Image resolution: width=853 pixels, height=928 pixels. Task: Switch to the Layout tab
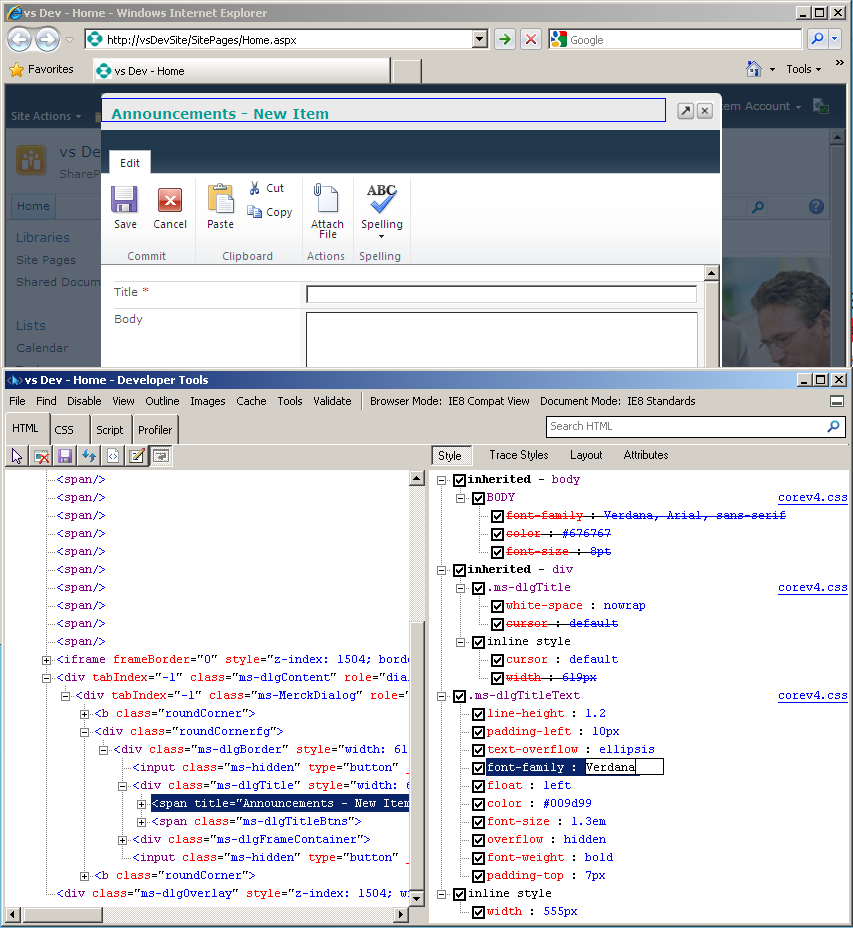(x=586, y=455)
